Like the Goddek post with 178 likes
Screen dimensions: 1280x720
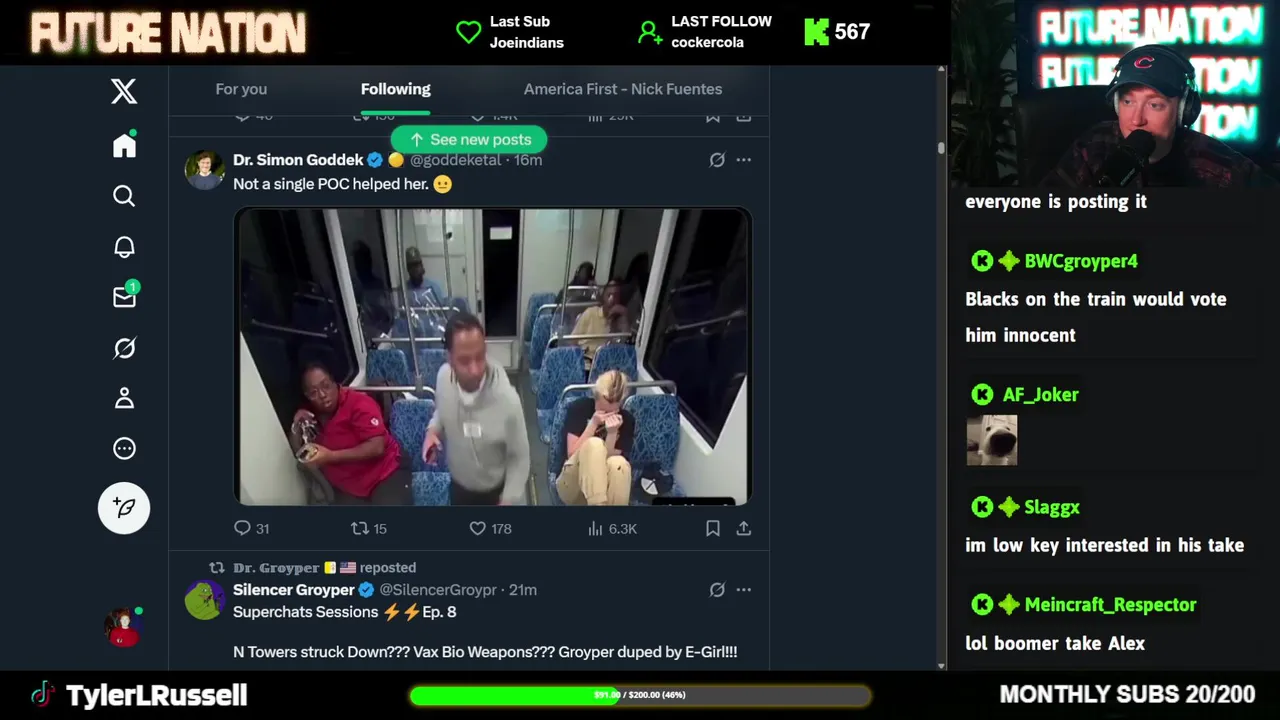(490, 528)
